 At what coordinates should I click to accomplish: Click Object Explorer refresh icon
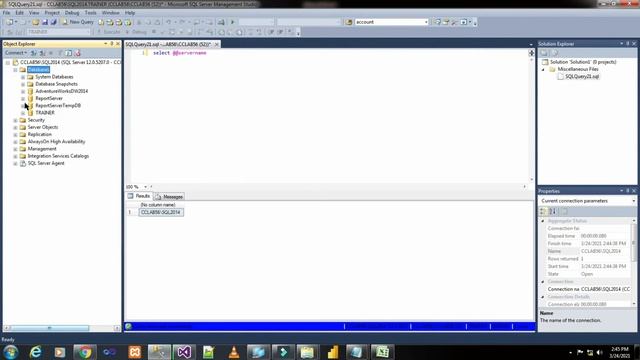click(69, 53)
